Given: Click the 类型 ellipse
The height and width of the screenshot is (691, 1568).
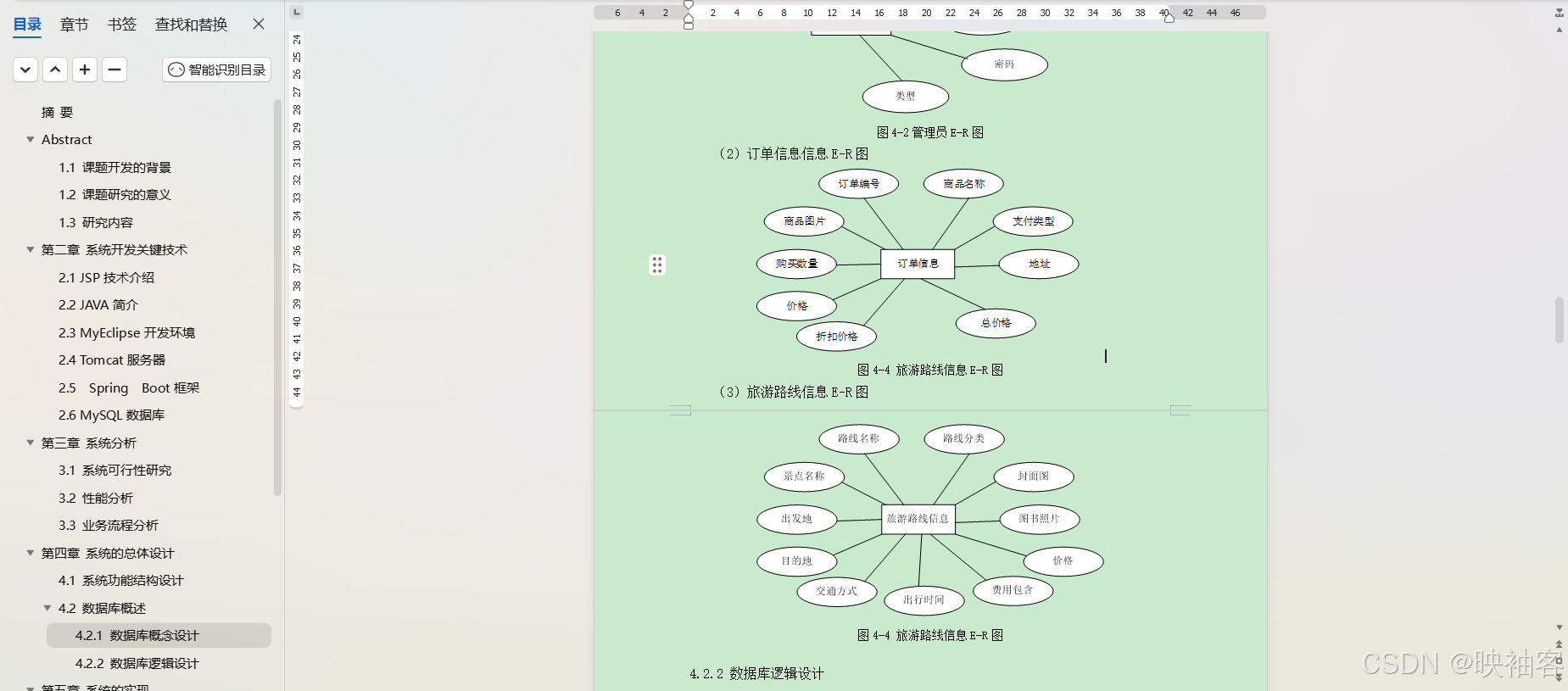Looking at the screenshot, I should [906, 97].
